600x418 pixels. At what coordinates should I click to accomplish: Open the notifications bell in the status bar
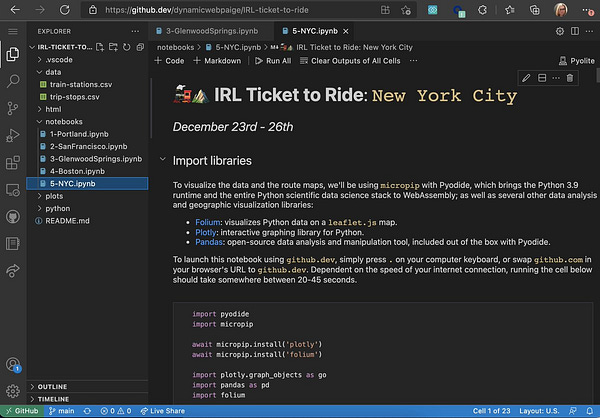coord(590,411)
